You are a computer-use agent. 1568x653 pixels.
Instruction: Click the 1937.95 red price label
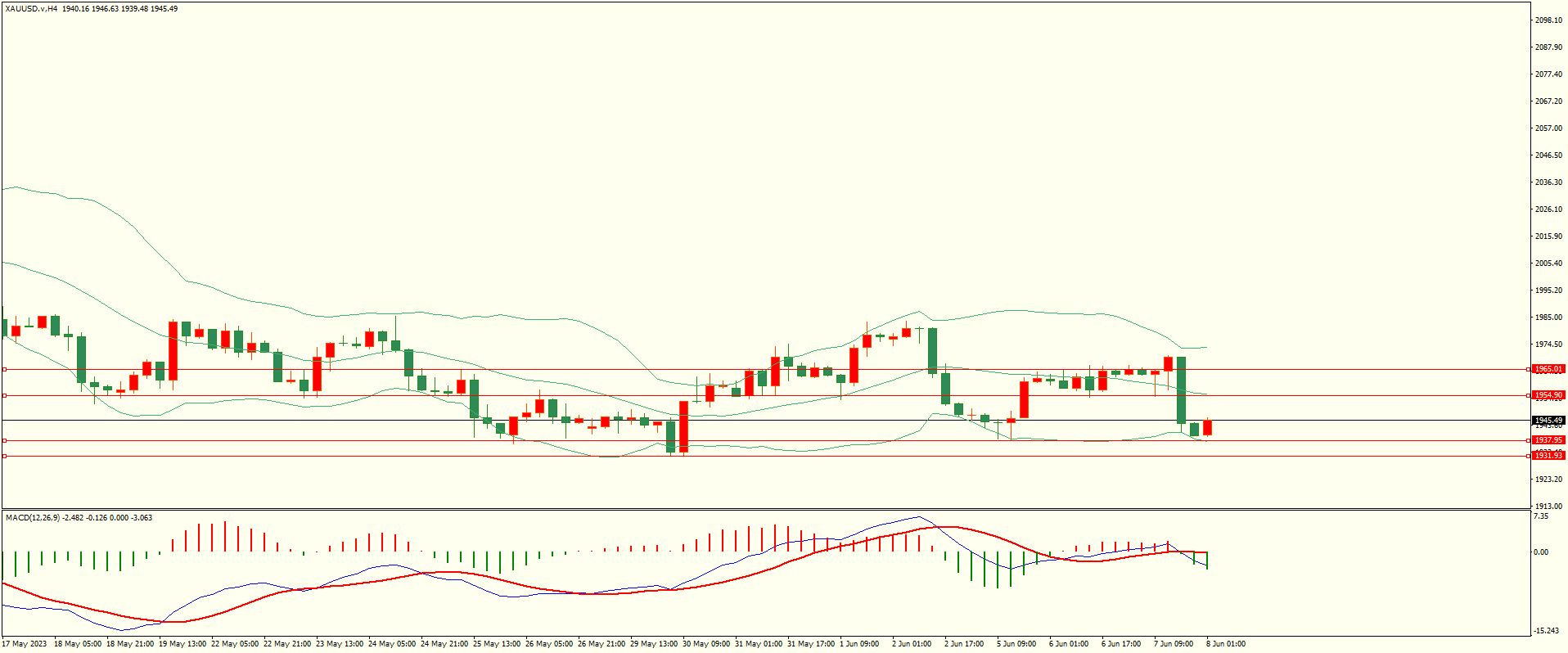[1548, 440]
